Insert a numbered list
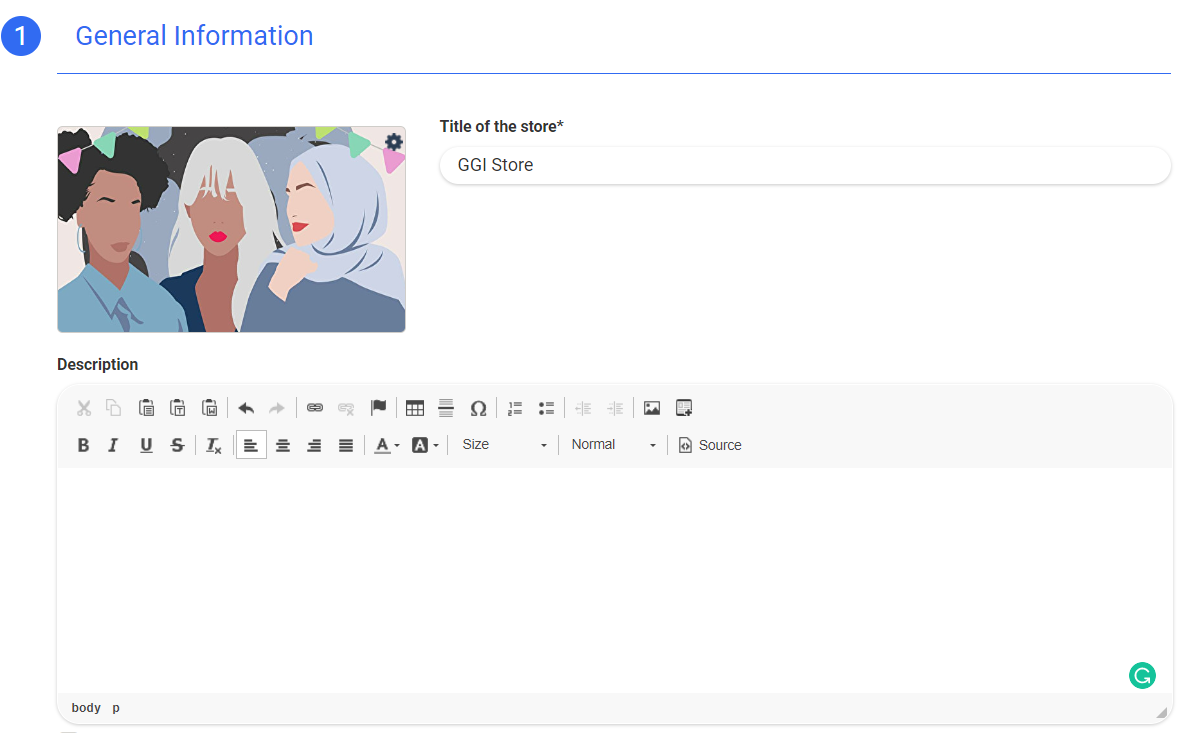 [515, 408]
